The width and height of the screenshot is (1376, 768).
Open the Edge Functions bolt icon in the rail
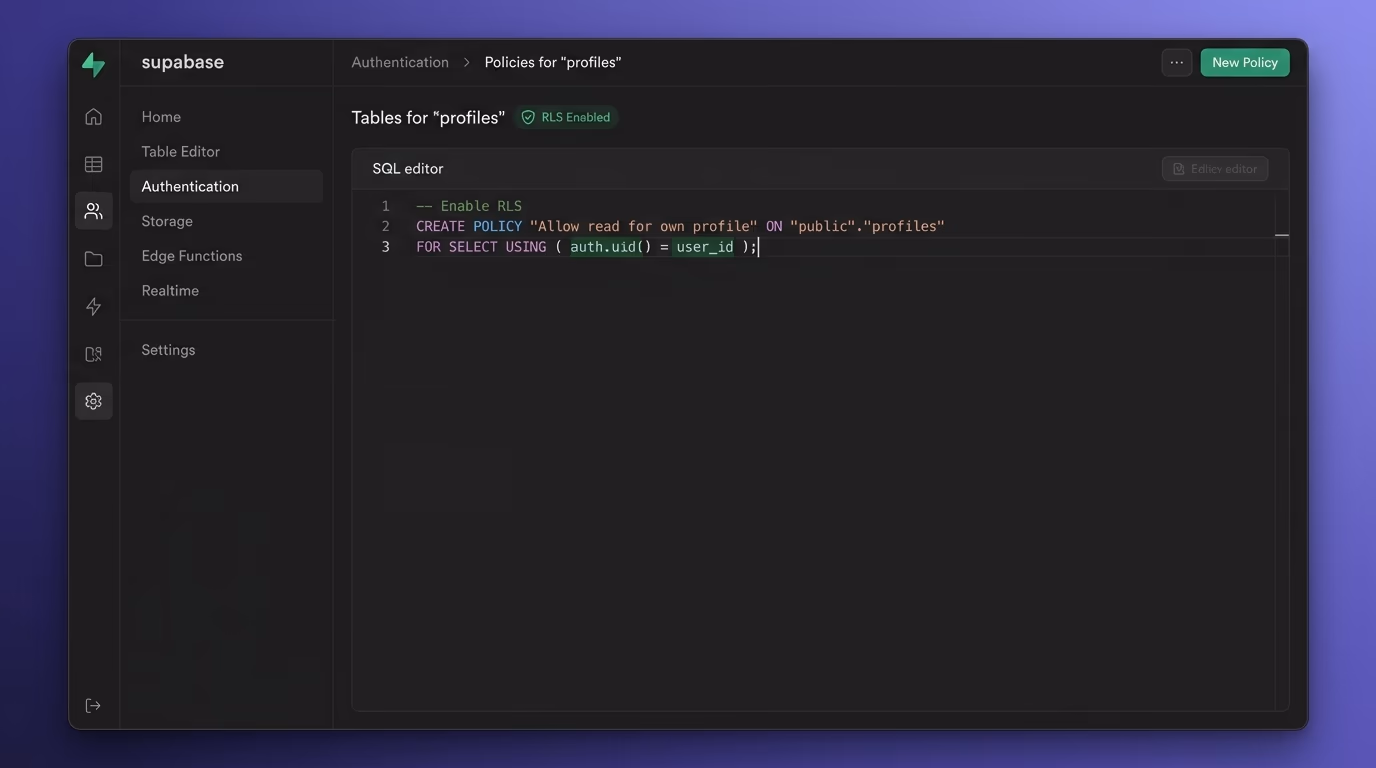93,306
